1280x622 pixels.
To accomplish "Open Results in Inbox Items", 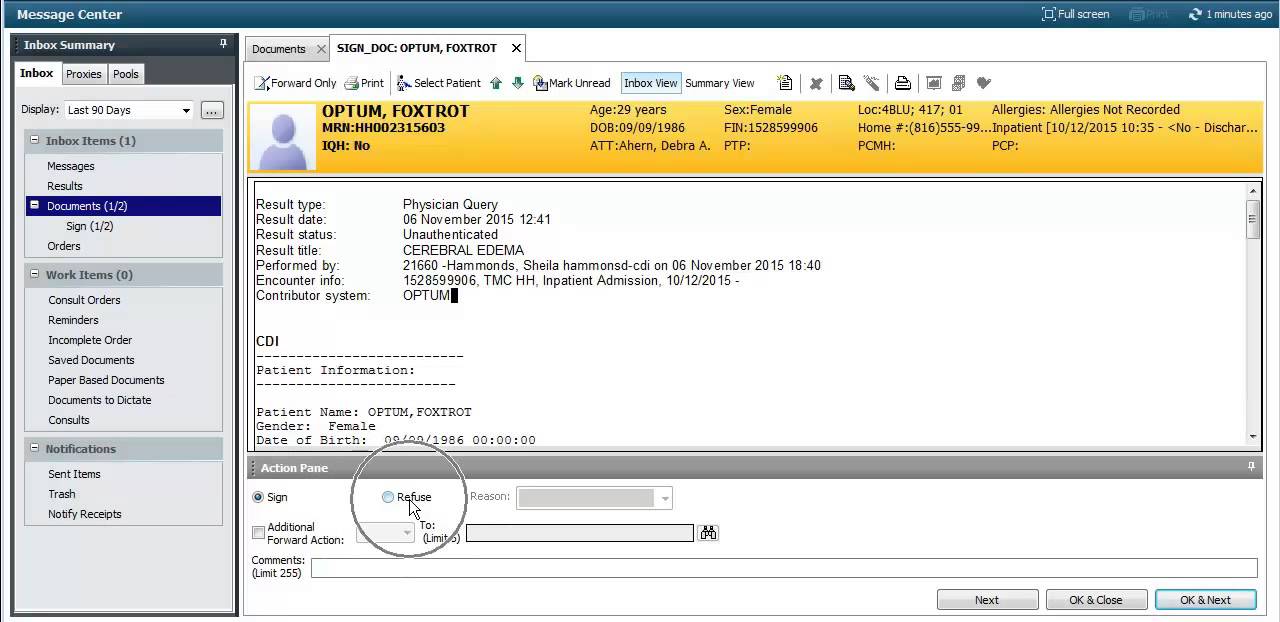I will [x=65, y=186].
